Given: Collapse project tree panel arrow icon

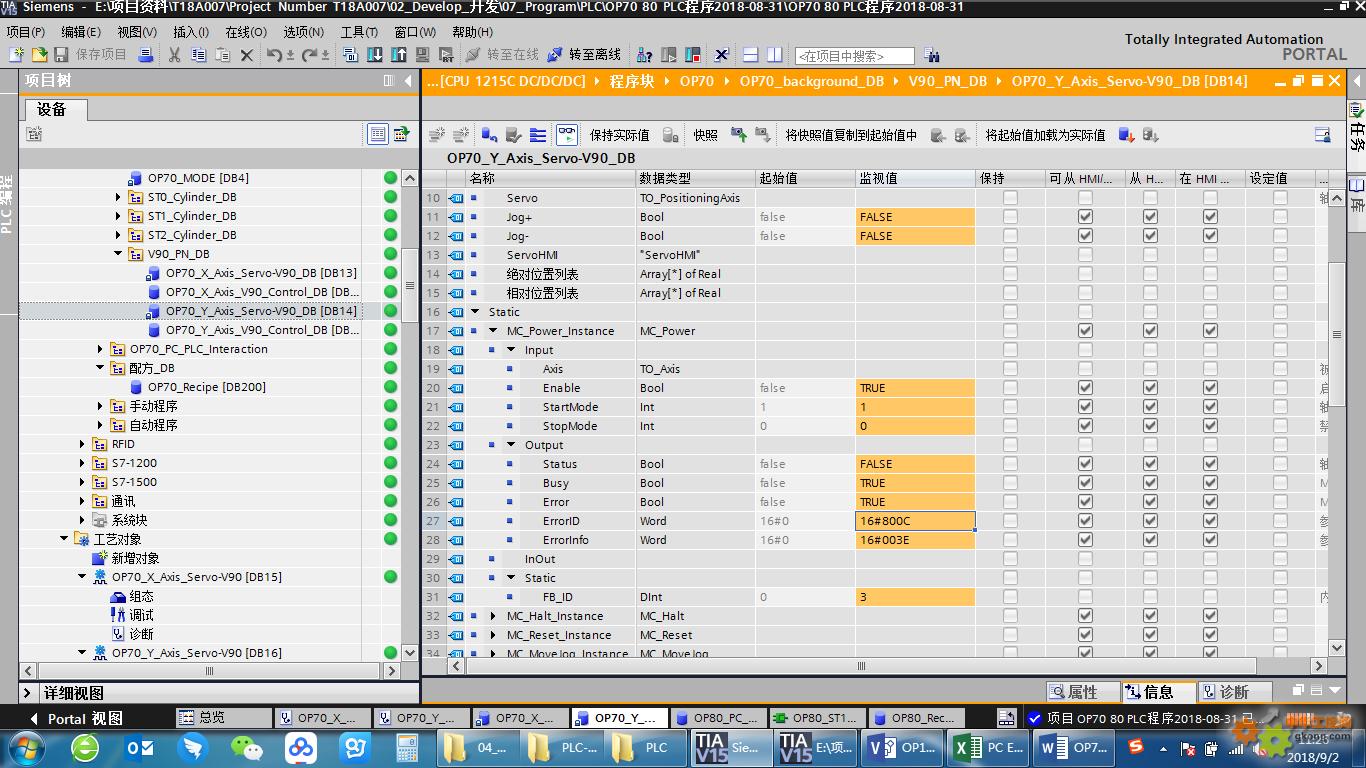Looking at the screenshot, I should [x=406, y=81].
